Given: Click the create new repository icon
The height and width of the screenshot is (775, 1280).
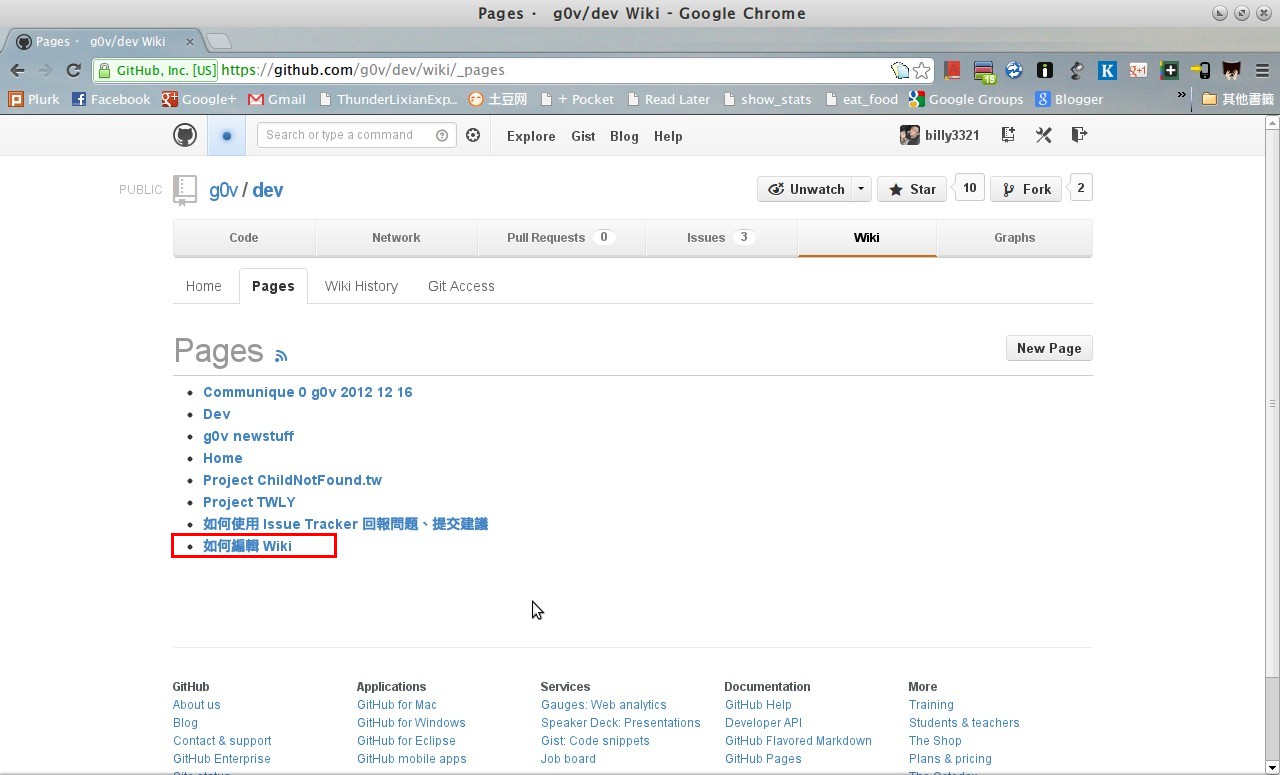Looking at the screenshot, I should coord(1008,135).
